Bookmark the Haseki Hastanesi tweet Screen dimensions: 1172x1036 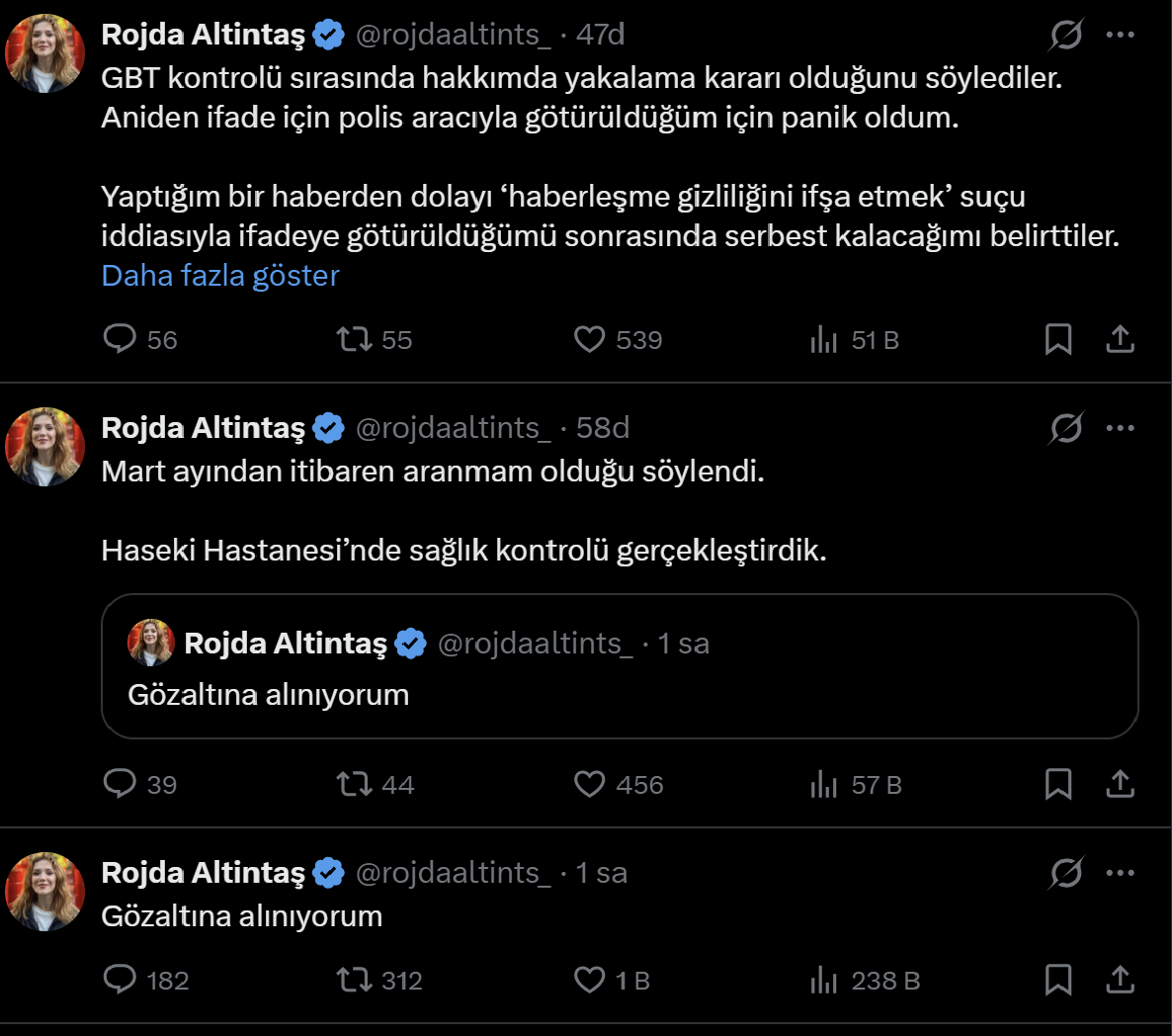[x=1058, y=784]
